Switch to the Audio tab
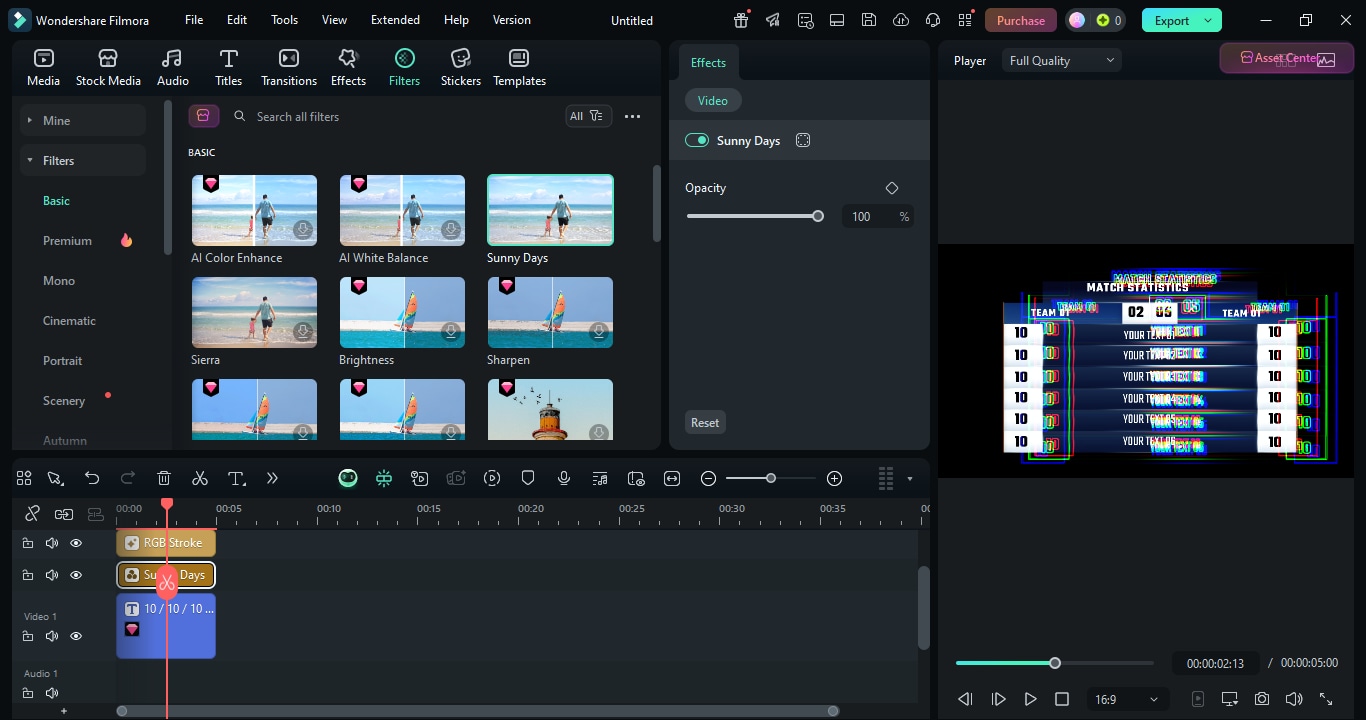The width and height of the screenshot is (1366, 720). tap(173, 67)
